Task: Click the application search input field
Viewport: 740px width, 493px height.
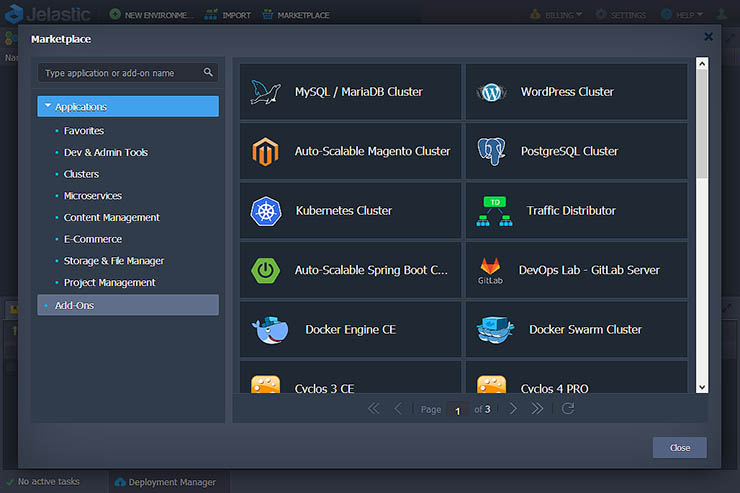Action: [x=120, y=73]
